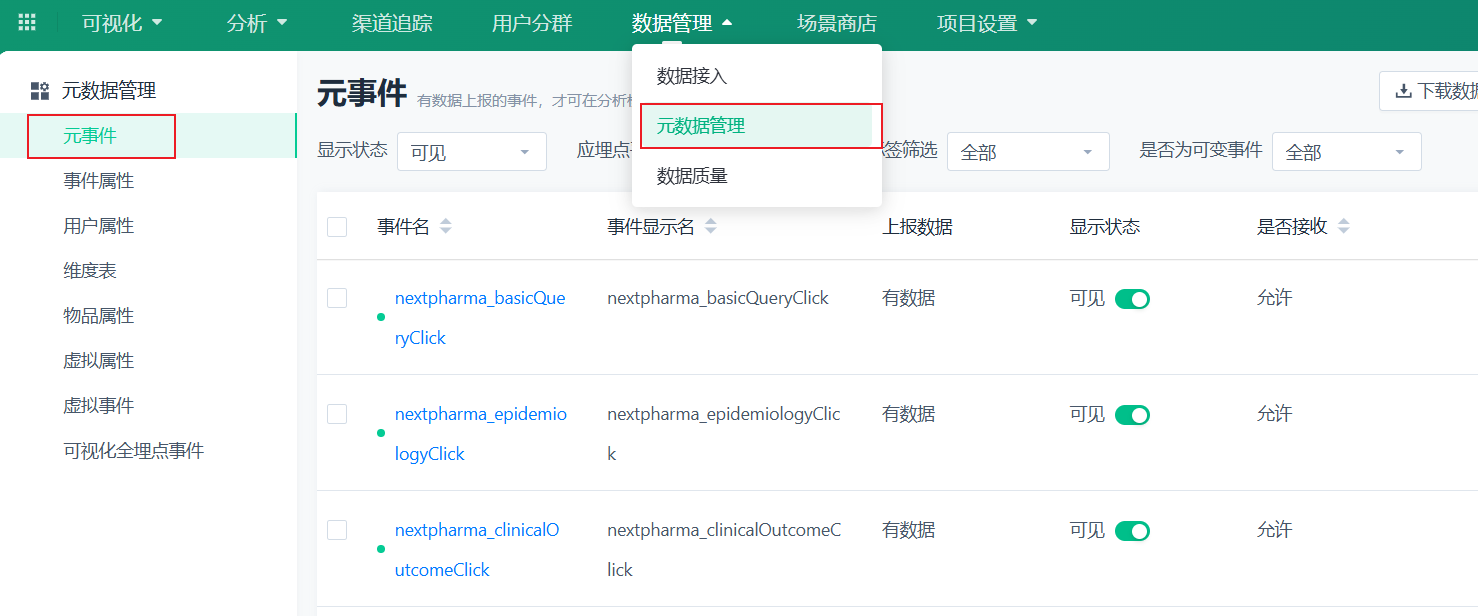Expand the 是否为可变事件 dropdown

click(x=1346, y=152)
